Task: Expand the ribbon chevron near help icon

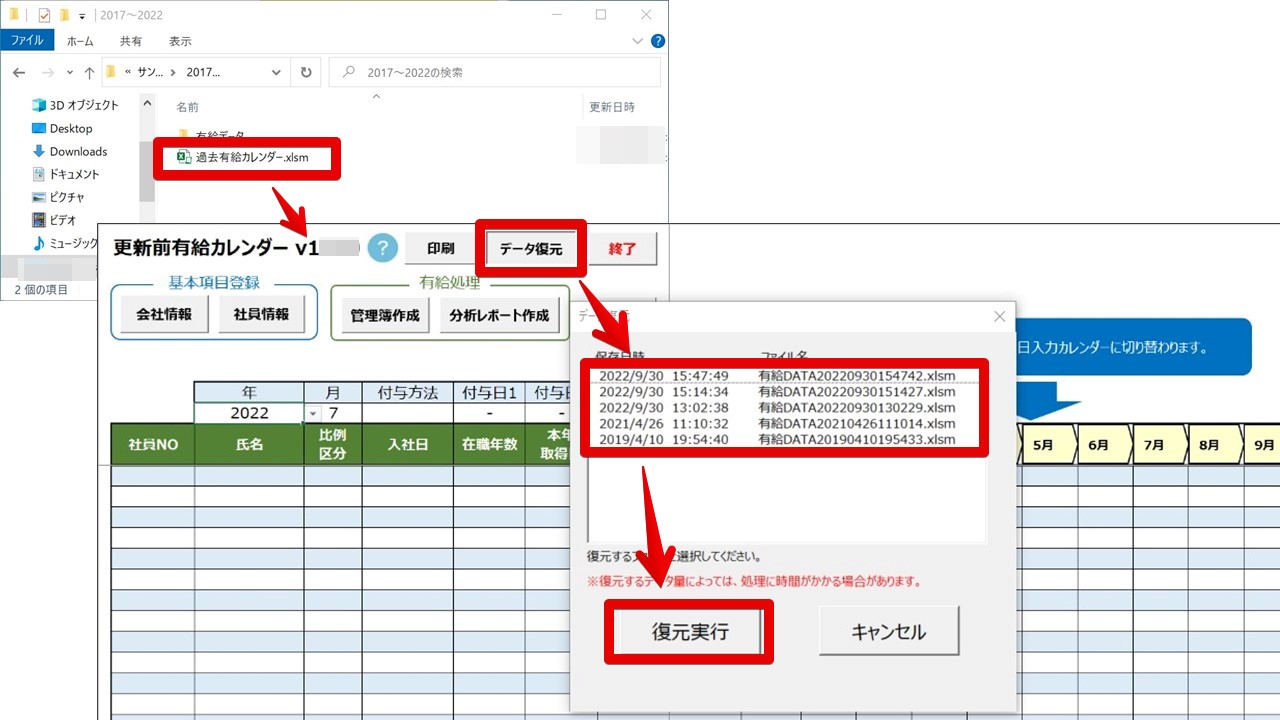Action: point(638,41)
